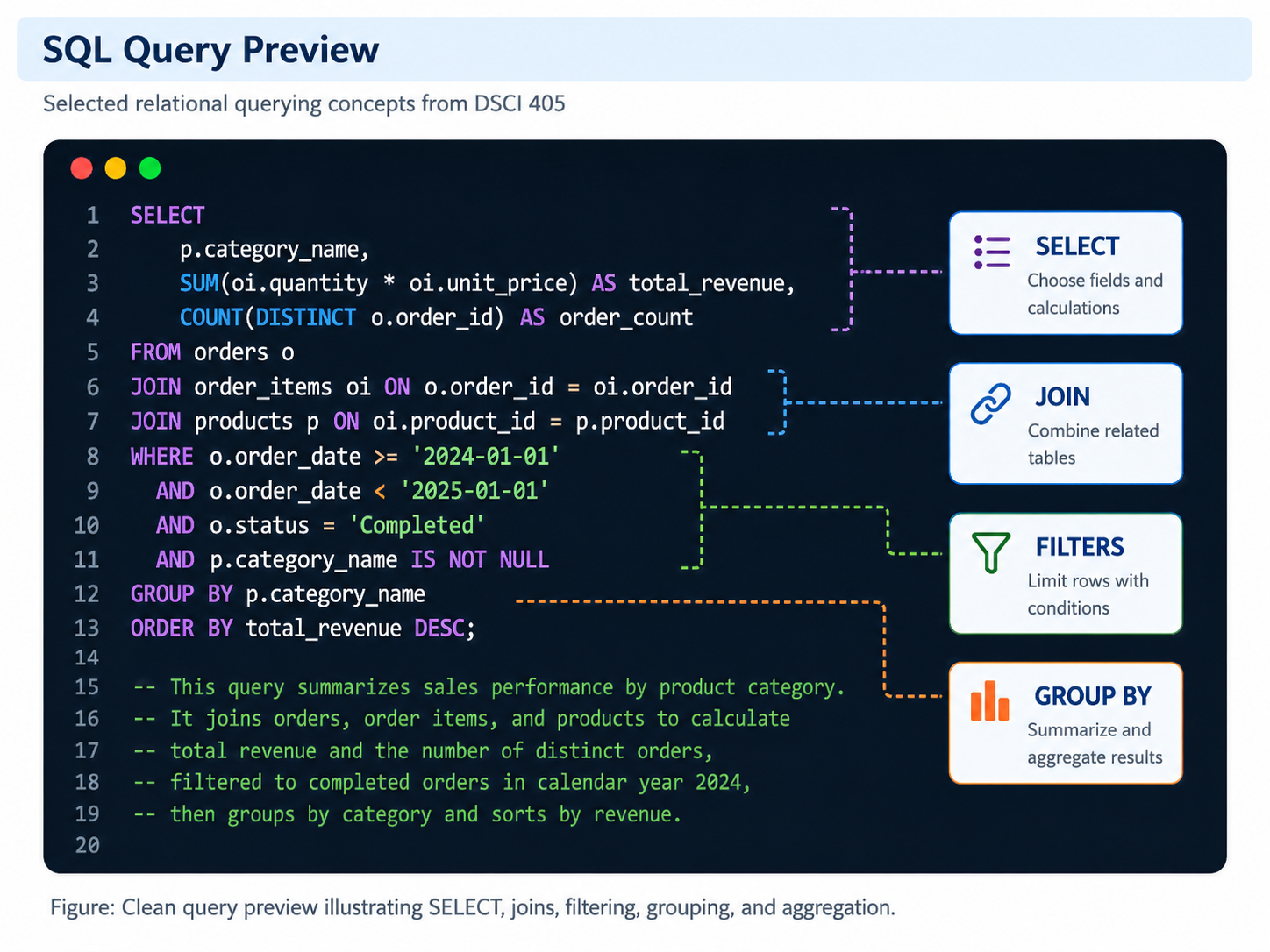Click the "JOIN products p" code line
This screenshot has height=952, width=1270.
click(428, 422)
